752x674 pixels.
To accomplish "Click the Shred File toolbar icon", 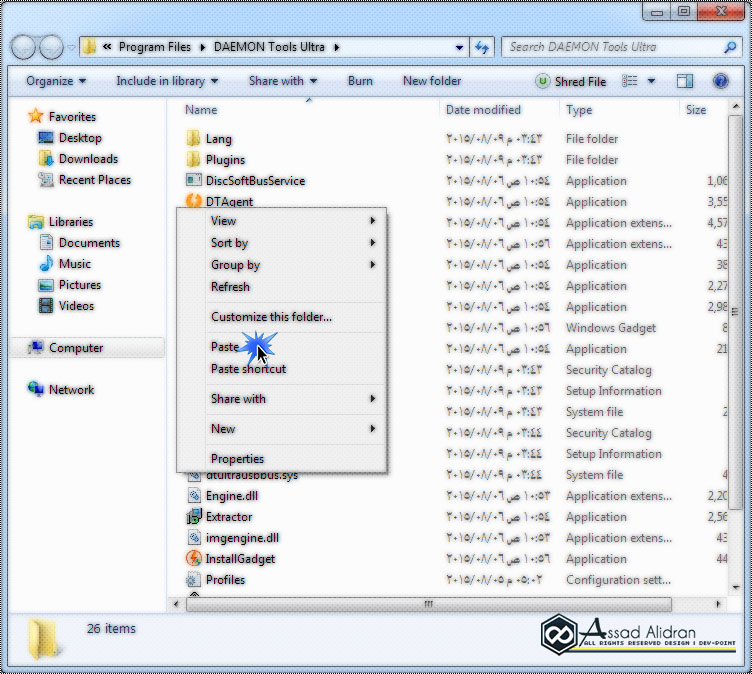I will (x=542, y=81).
